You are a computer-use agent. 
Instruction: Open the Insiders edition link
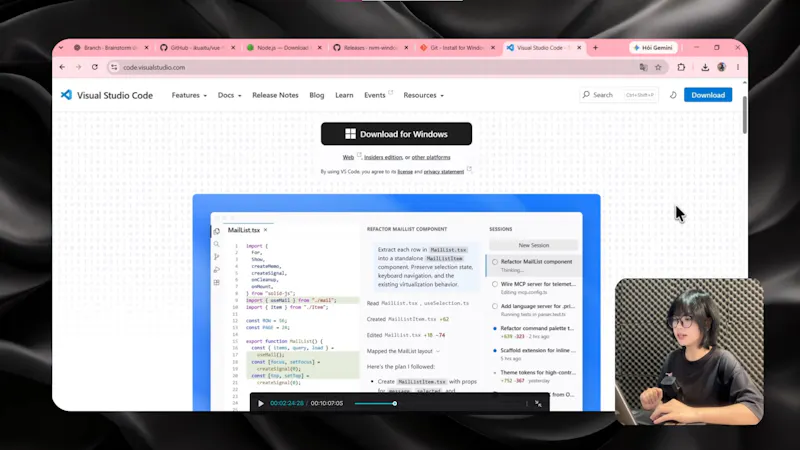tap(383, 157)
